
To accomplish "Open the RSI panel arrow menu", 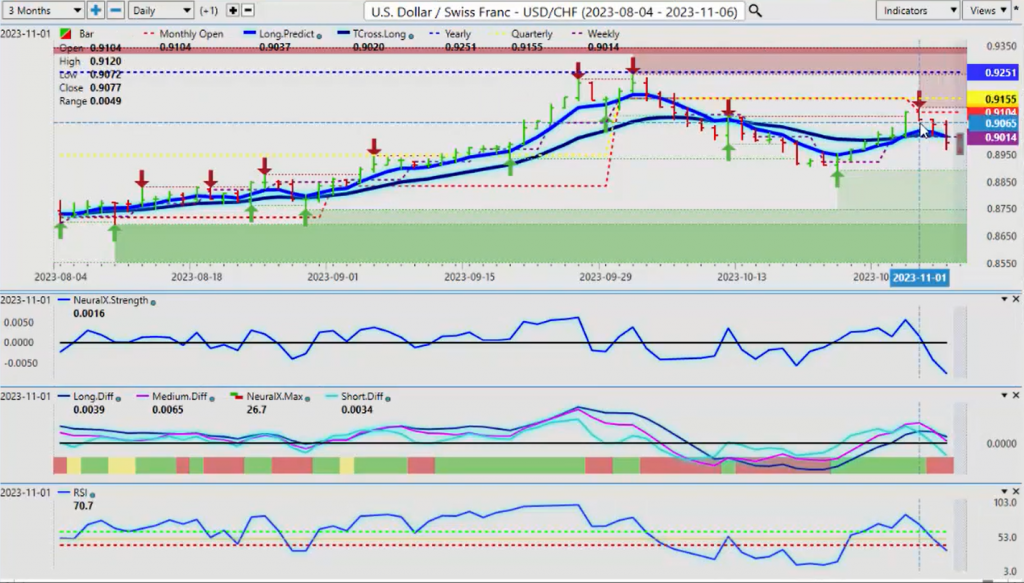I will pos(1004,491).
